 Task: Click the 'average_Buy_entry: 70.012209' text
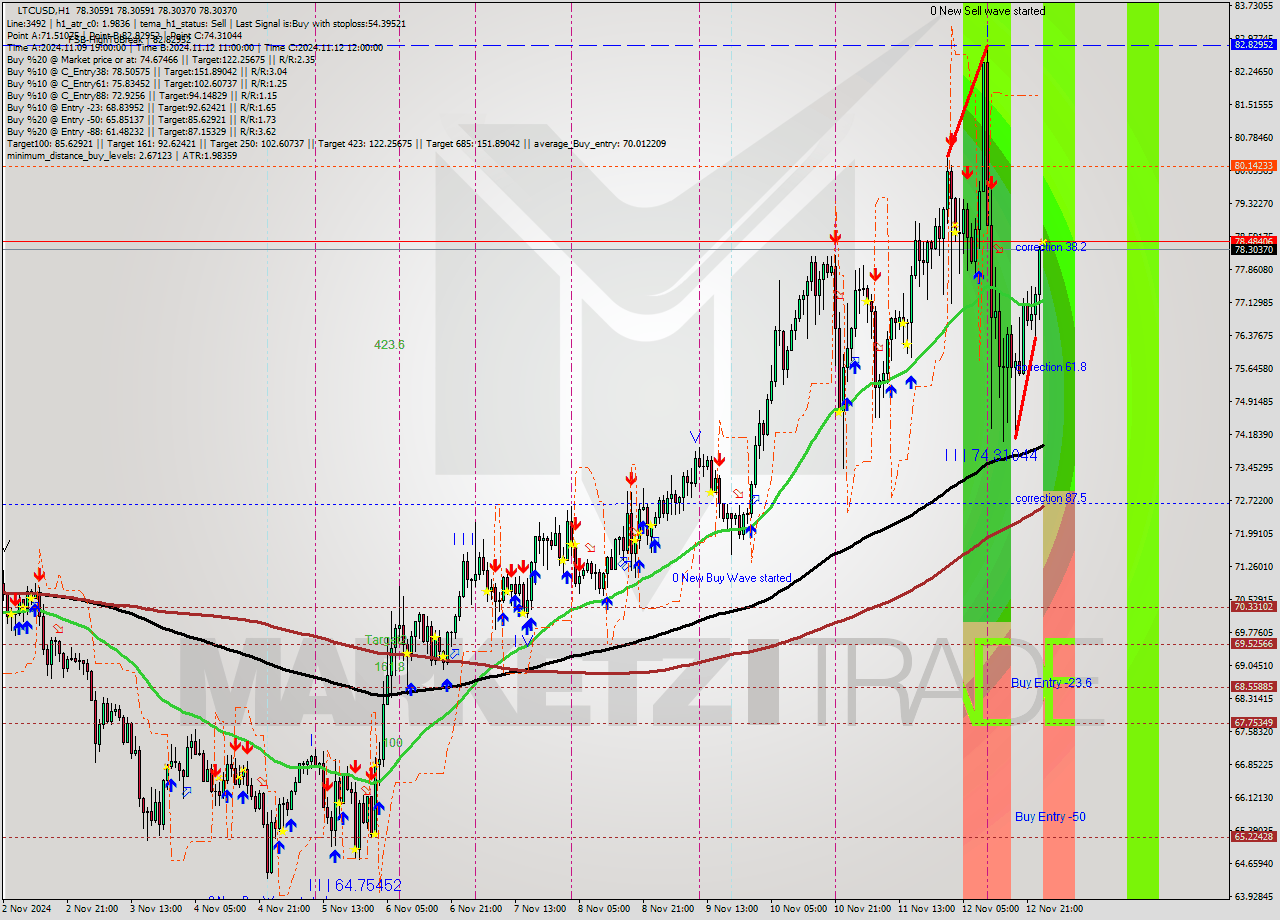pos(598,143)
